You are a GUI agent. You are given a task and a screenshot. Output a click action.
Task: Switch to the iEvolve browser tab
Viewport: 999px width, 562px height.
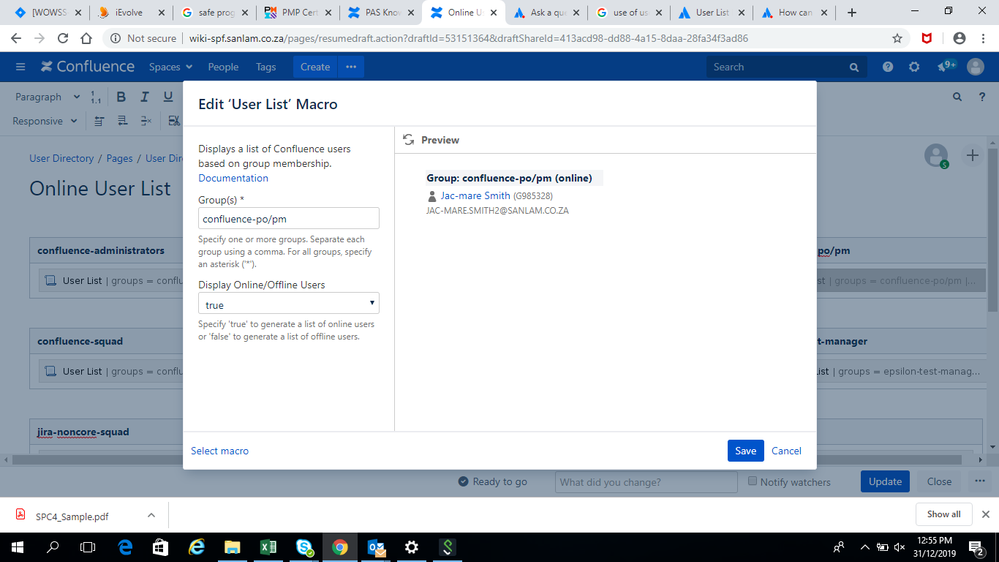pos(130,12)
